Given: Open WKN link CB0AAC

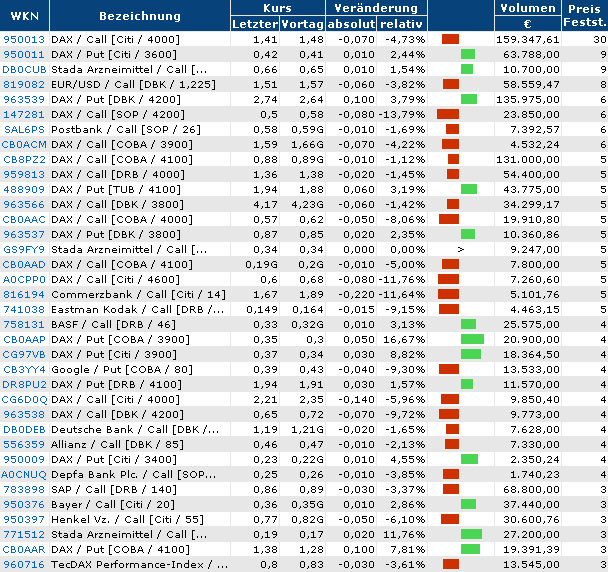Looking at the screenshot, I should click(x=24, y=219).
